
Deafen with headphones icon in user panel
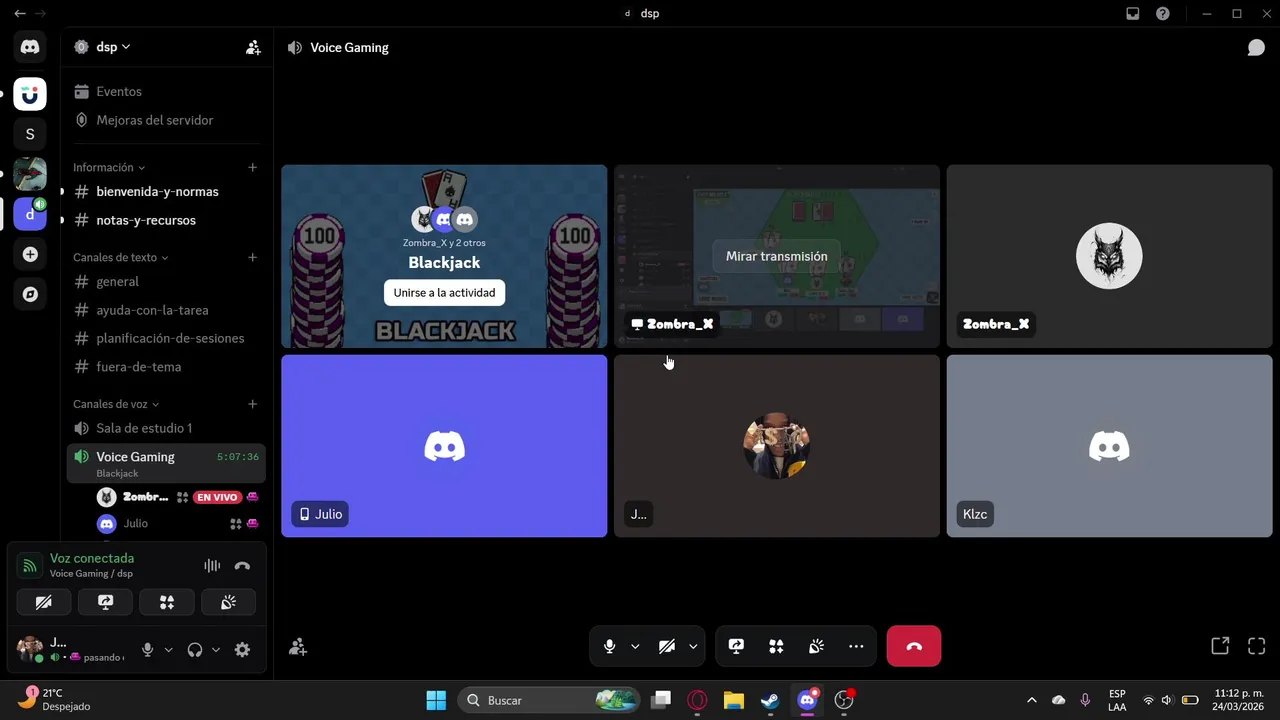(195, 650)
